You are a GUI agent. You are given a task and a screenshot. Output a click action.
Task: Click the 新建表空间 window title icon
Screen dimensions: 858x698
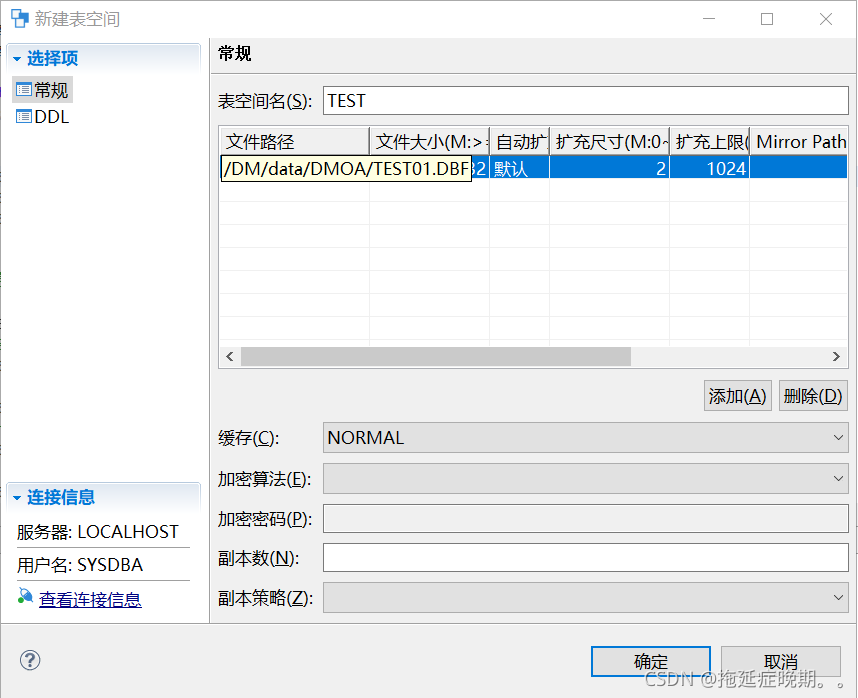coord(20,19)
